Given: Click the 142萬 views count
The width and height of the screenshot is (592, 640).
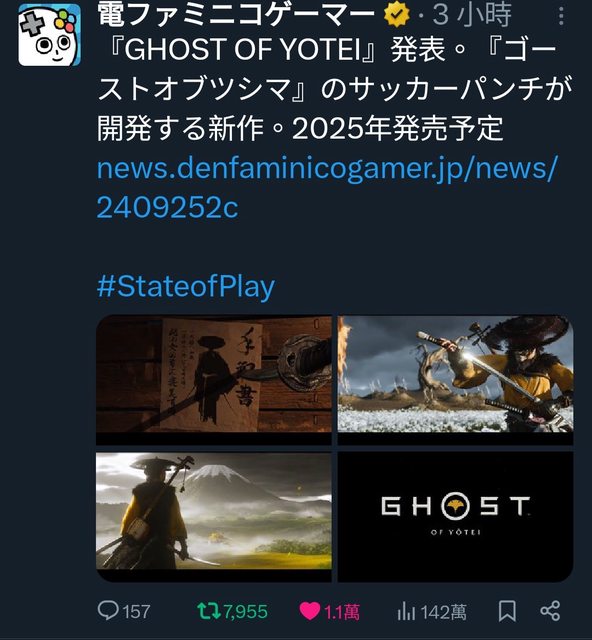Looking at the screenshot, I should pos(443,612).
